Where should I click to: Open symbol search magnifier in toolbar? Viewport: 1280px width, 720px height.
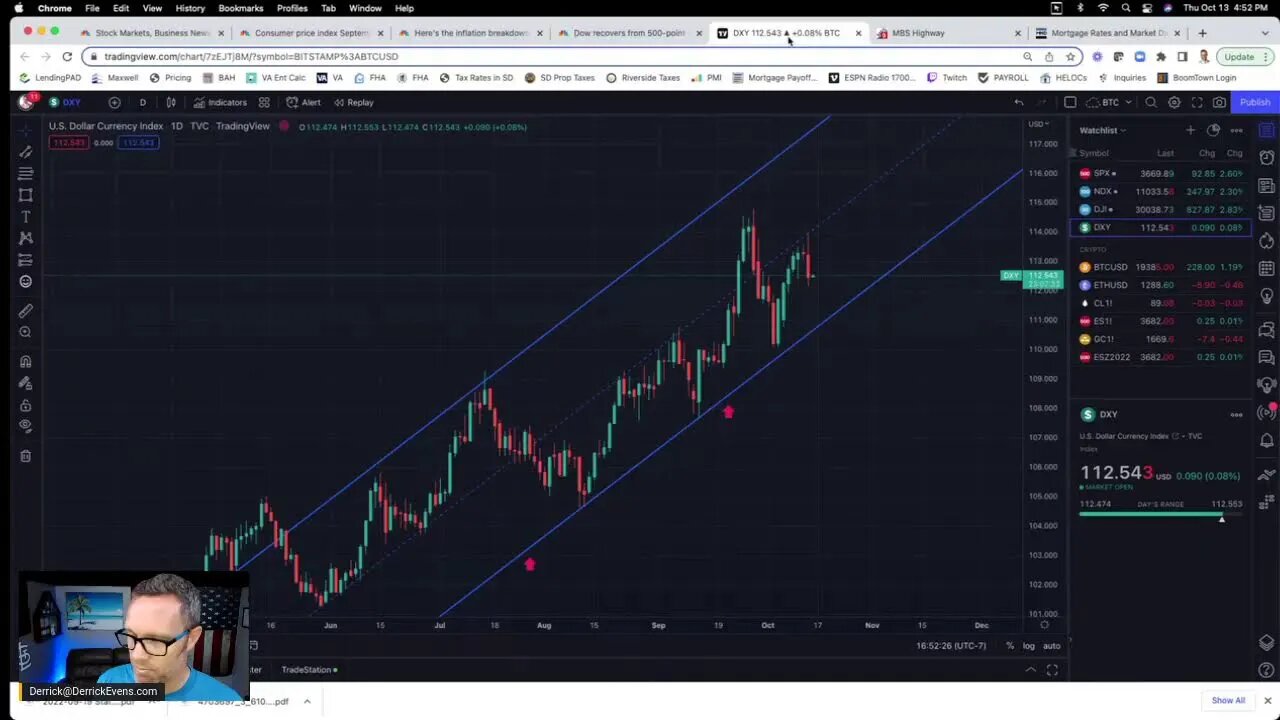[1151, 102]
